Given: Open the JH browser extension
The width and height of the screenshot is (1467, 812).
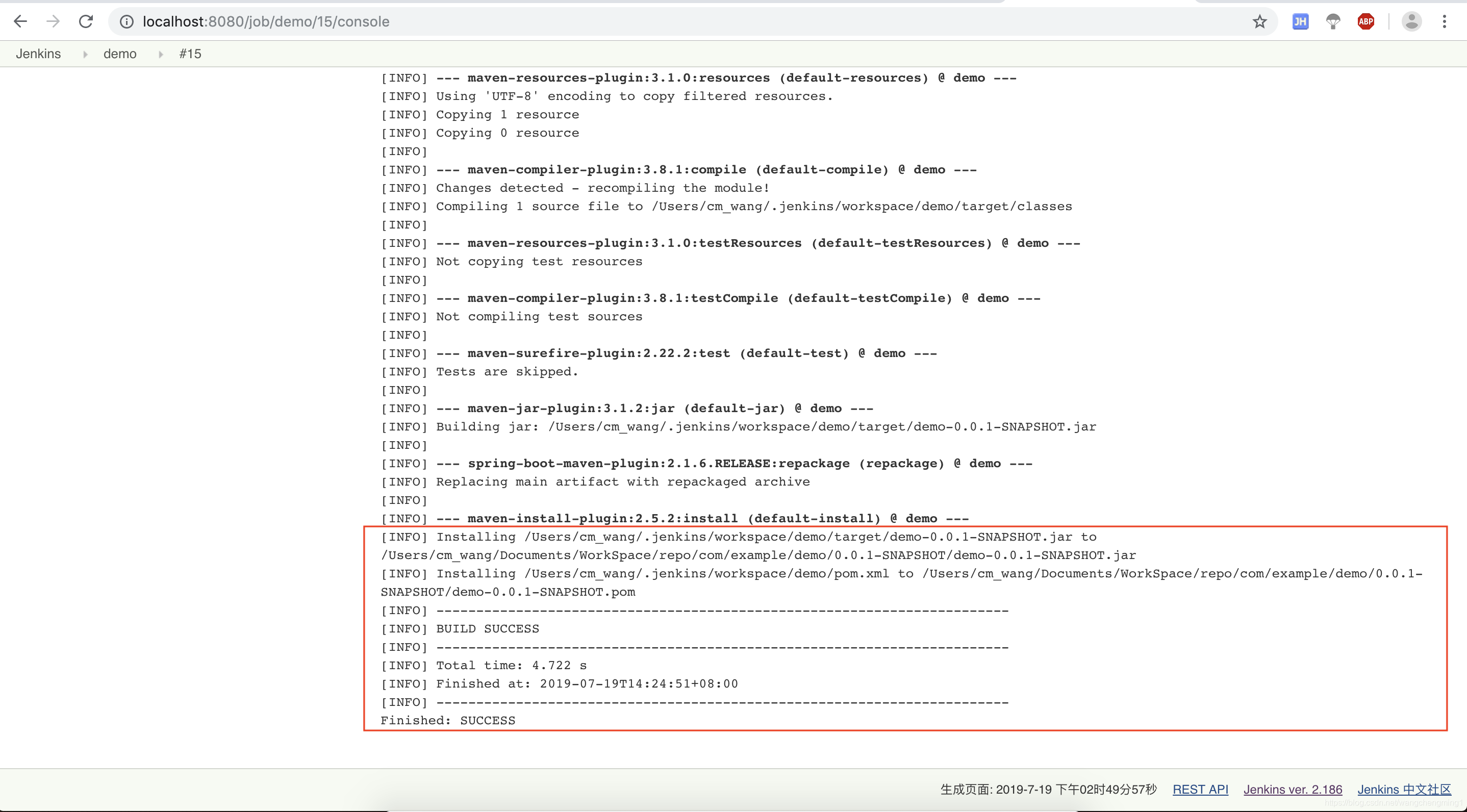Looking at the screenshot, I should coord(1300,21).
